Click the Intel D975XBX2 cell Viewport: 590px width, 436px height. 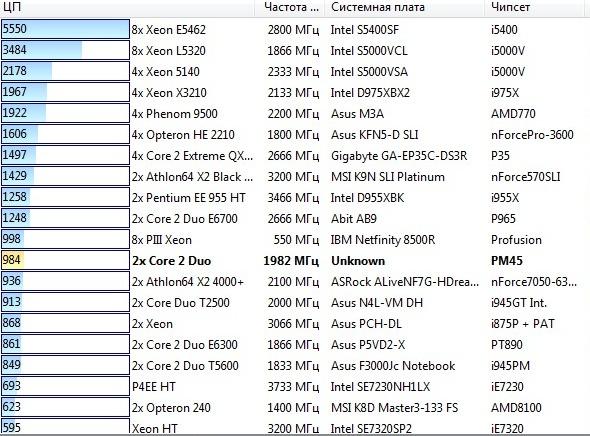(x=370, y=93)
